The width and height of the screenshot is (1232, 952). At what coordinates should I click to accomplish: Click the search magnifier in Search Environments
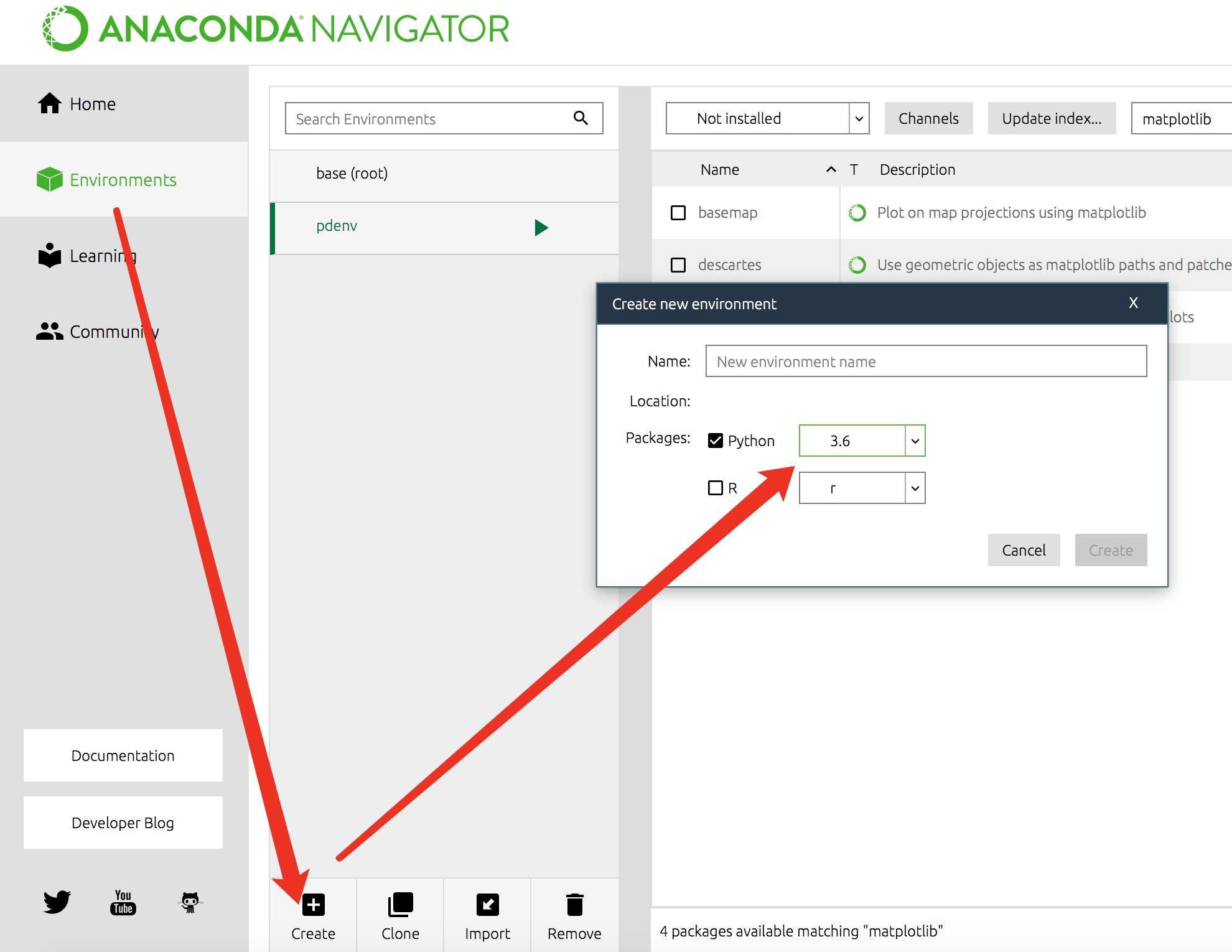581,118
